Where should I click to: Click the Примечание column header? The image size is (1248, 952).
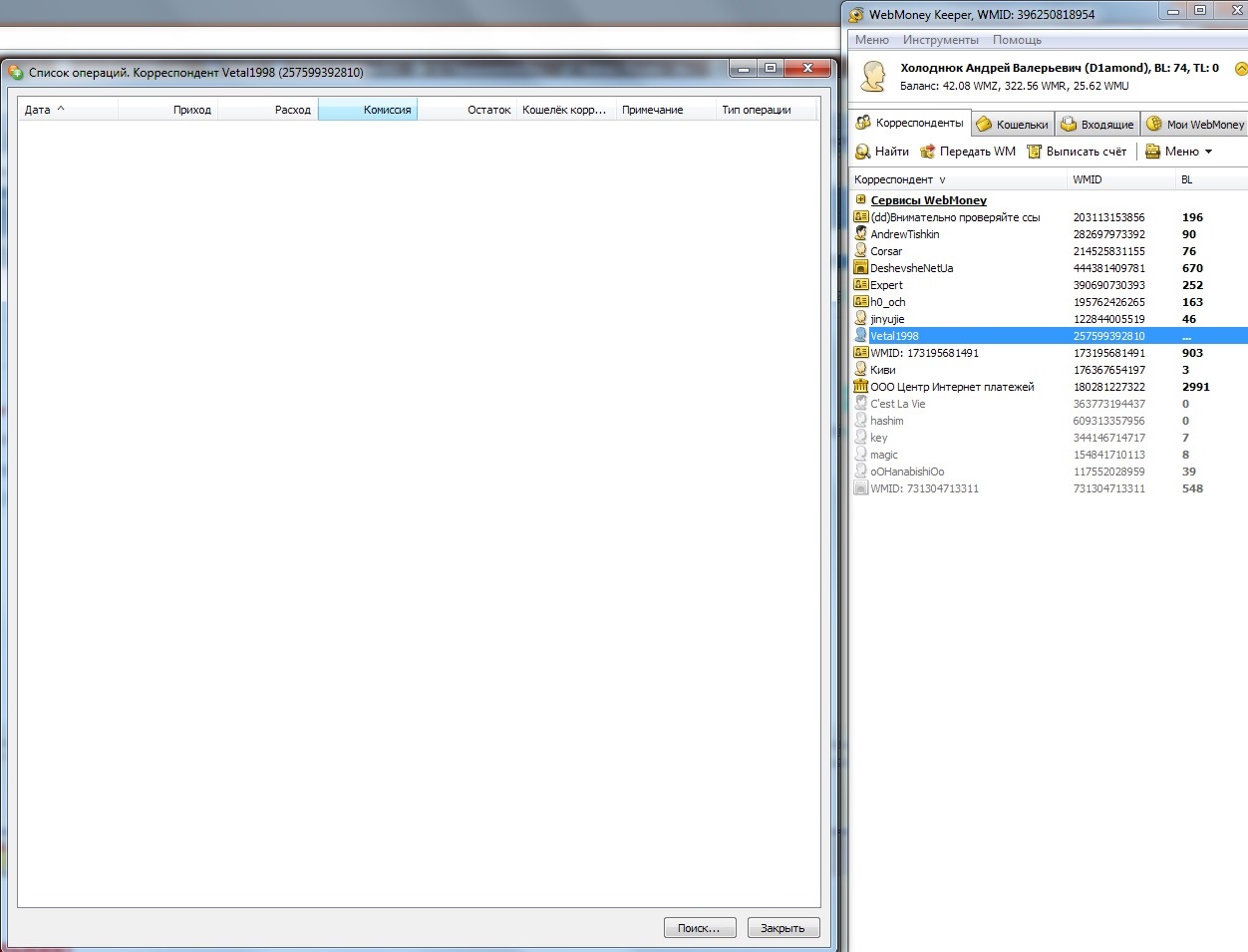[666, 110]
